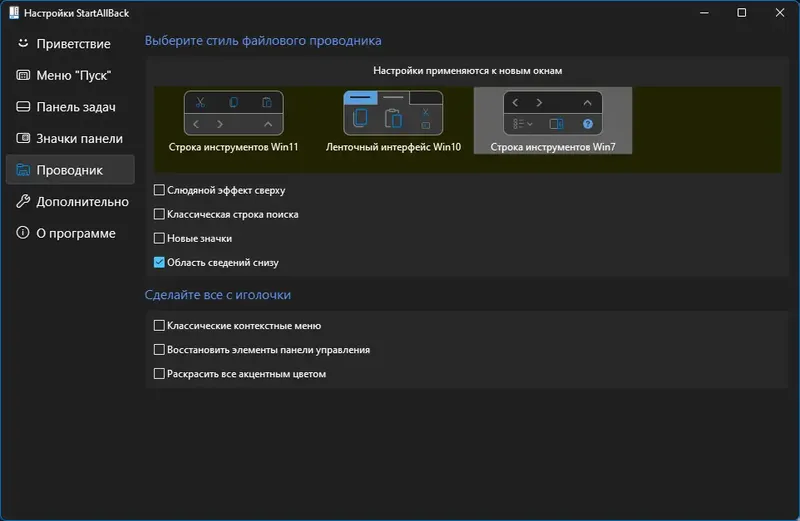The height and width of the screenshot is (521, 800).
Task: Enable Классические контекстные меню checkbox
Action: pyautogui.click(x=159, y=325)
